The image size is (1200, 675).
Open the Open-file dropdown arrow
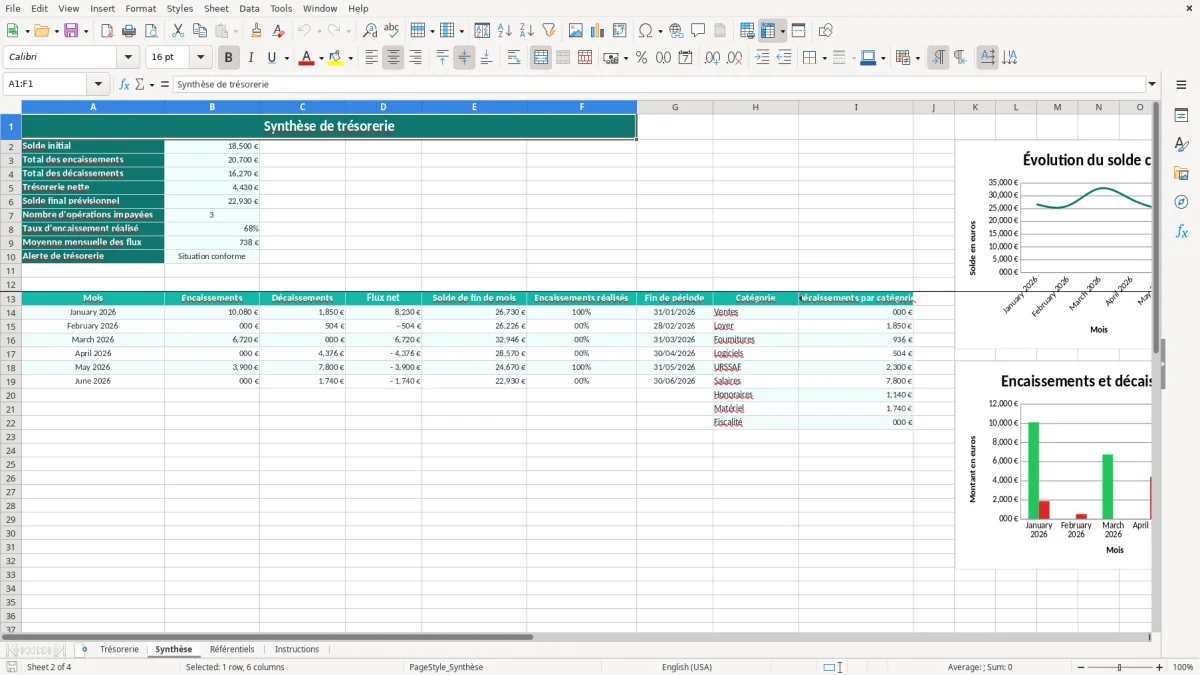click(56, 31)
